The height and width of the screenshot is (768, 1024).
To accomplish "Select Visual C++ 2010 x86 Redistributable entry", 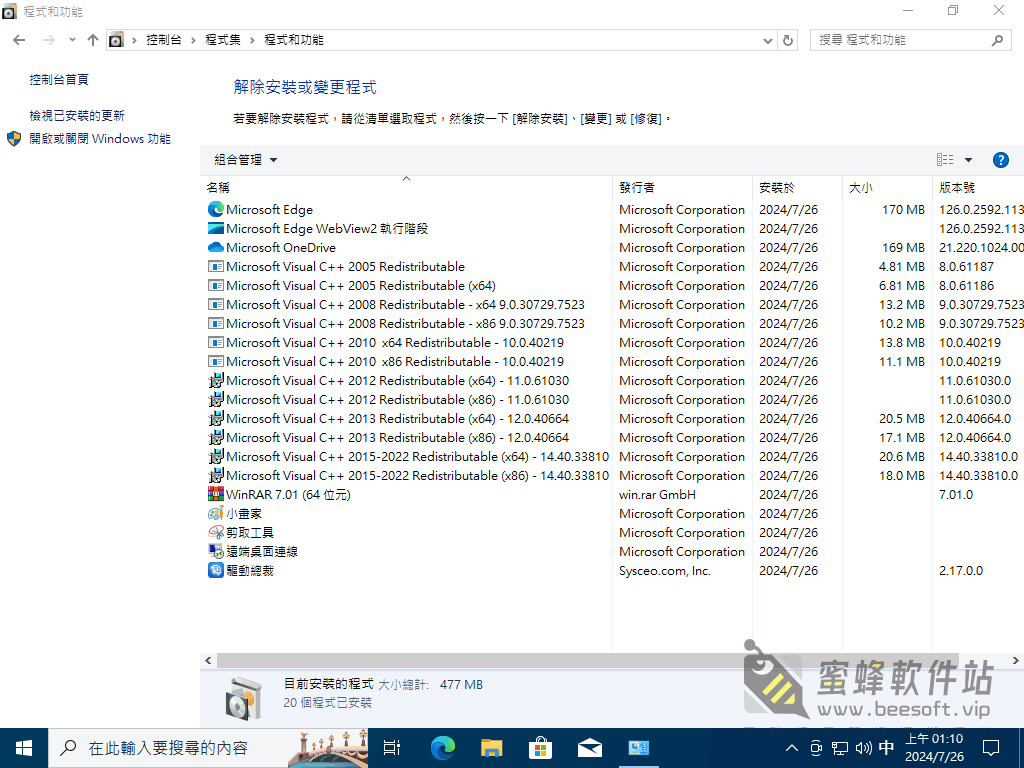I will pyautogui.click(x=613, y=361).
